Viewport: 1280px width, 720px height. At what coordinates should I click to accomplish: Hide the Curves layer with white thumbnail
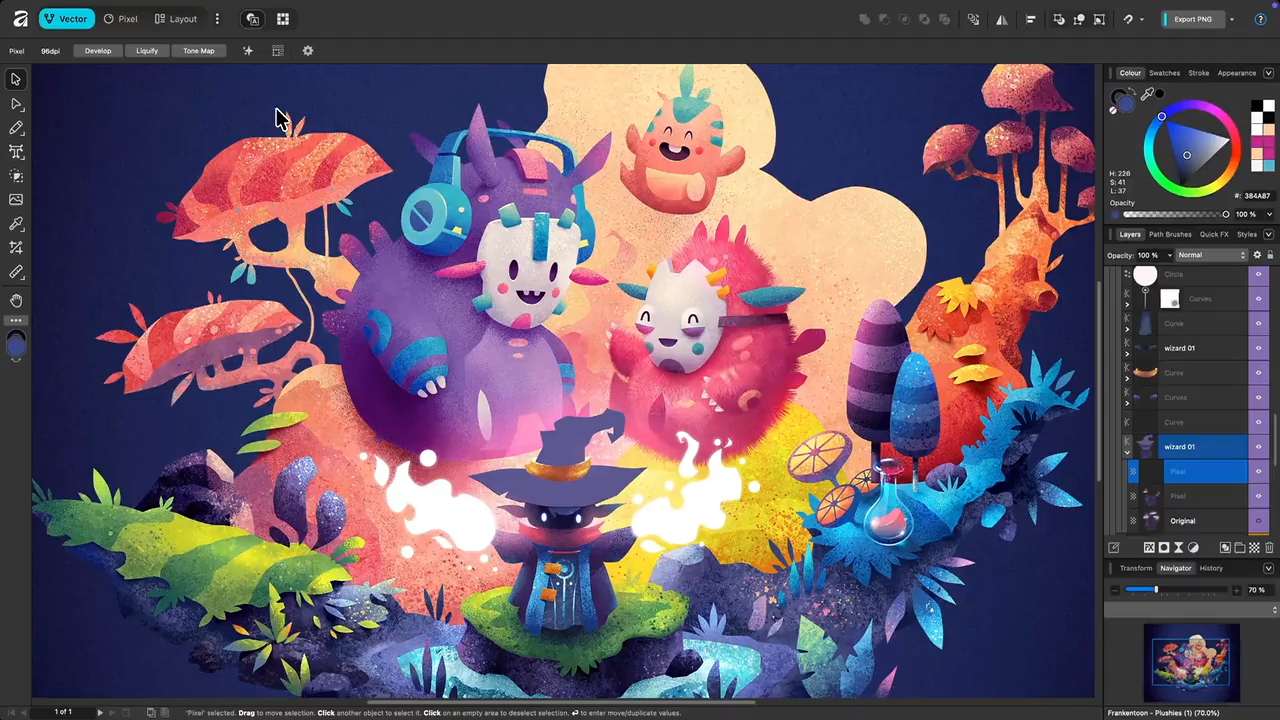(1258, 299)
